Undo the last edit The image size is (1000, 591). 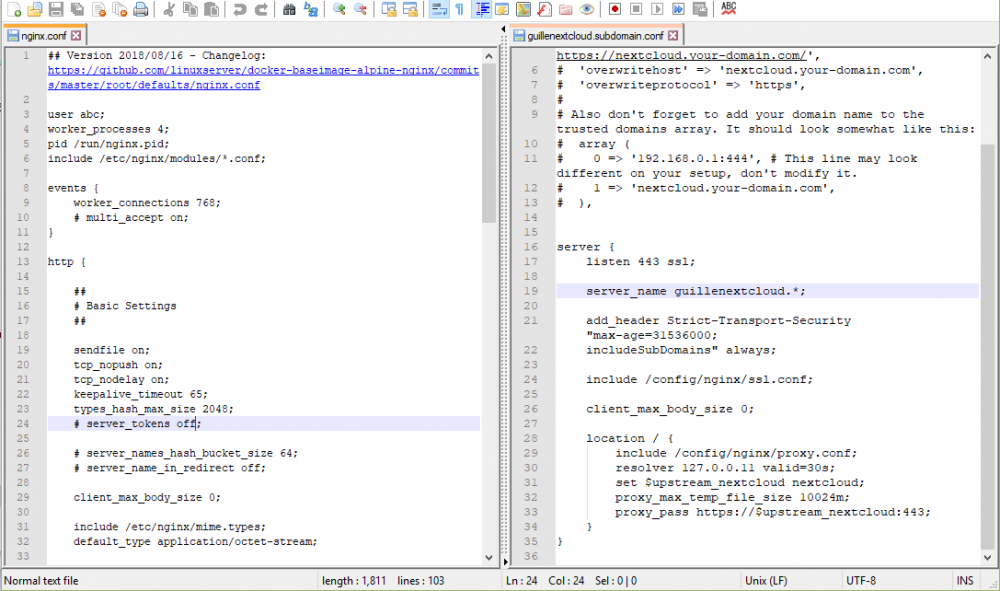coord(240,9)
